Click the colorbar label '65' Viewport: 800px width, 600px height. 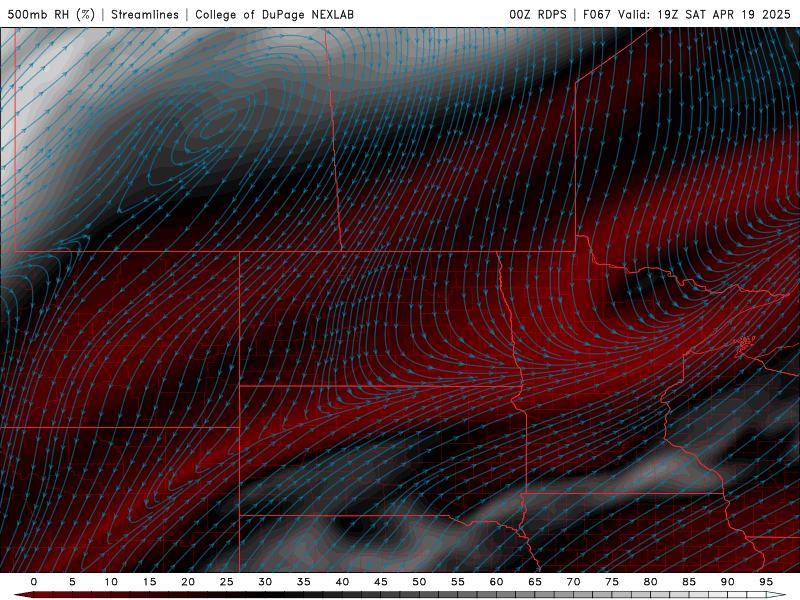pos(535,582)
